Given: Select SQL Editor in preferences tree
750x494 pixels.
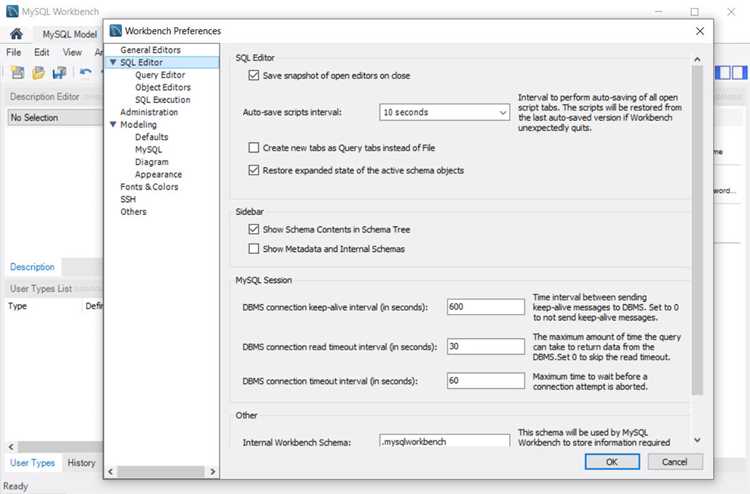Looking at the screenshot, I should (x=141, y=62).
